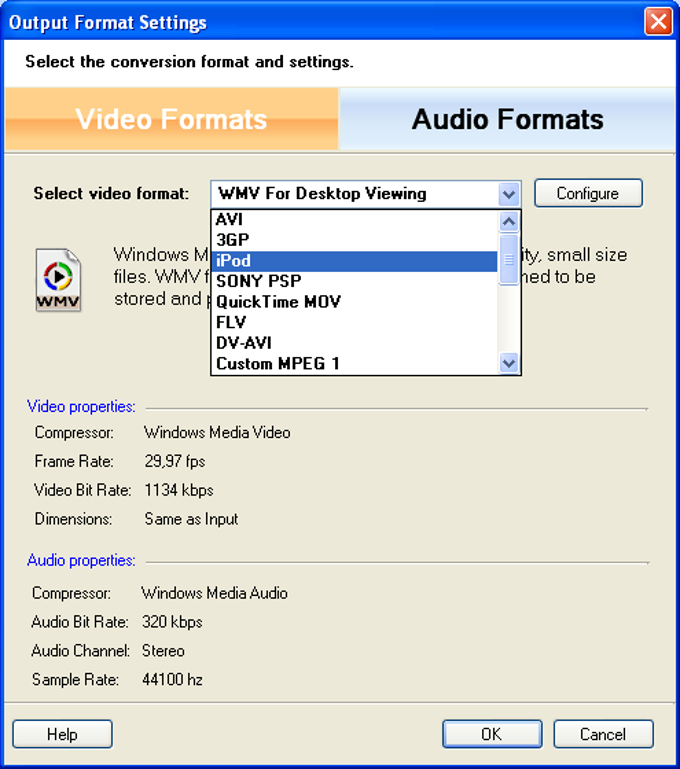Click the list scrollbar up arrow

coord(508,222)
